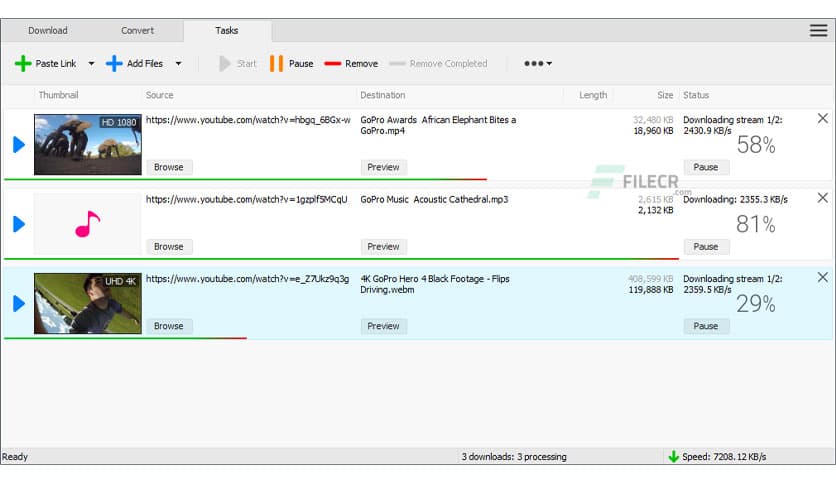
Task: Click destination '4K GoPro Hero 4 Black Footage'
Action: click(435, 284)
